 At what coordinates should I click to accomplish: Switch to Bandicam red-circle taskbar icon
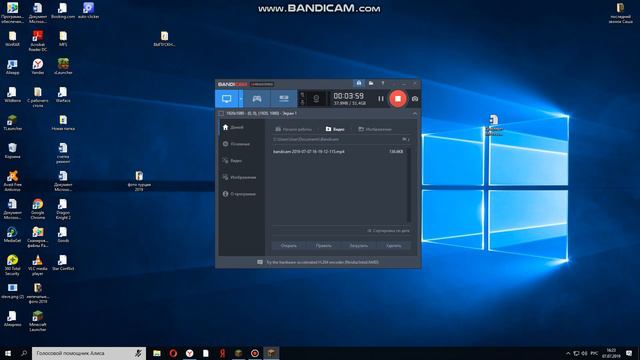click(x=255, y=353)
